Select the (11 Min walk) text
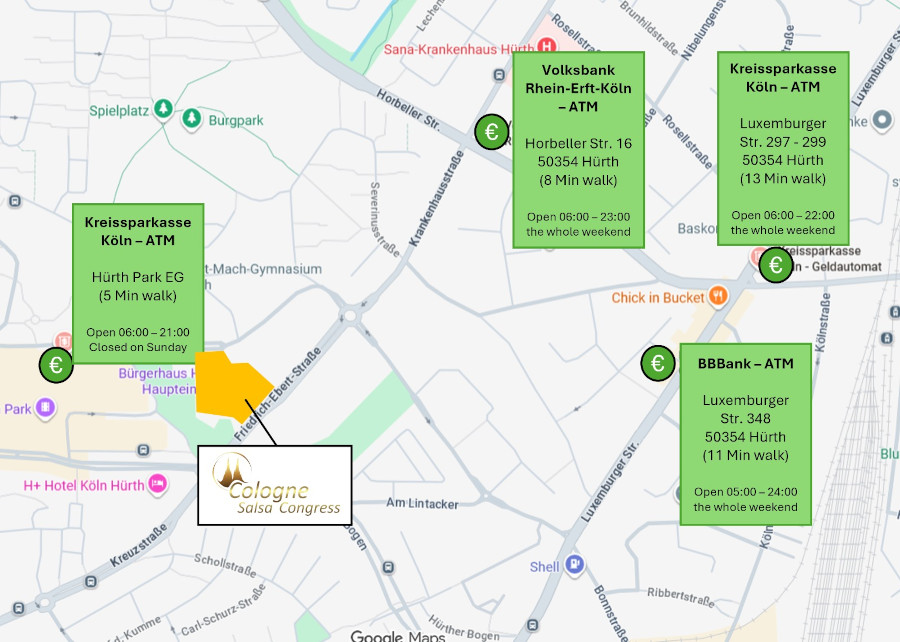The image size is (900, 642). tap(746, 455)
